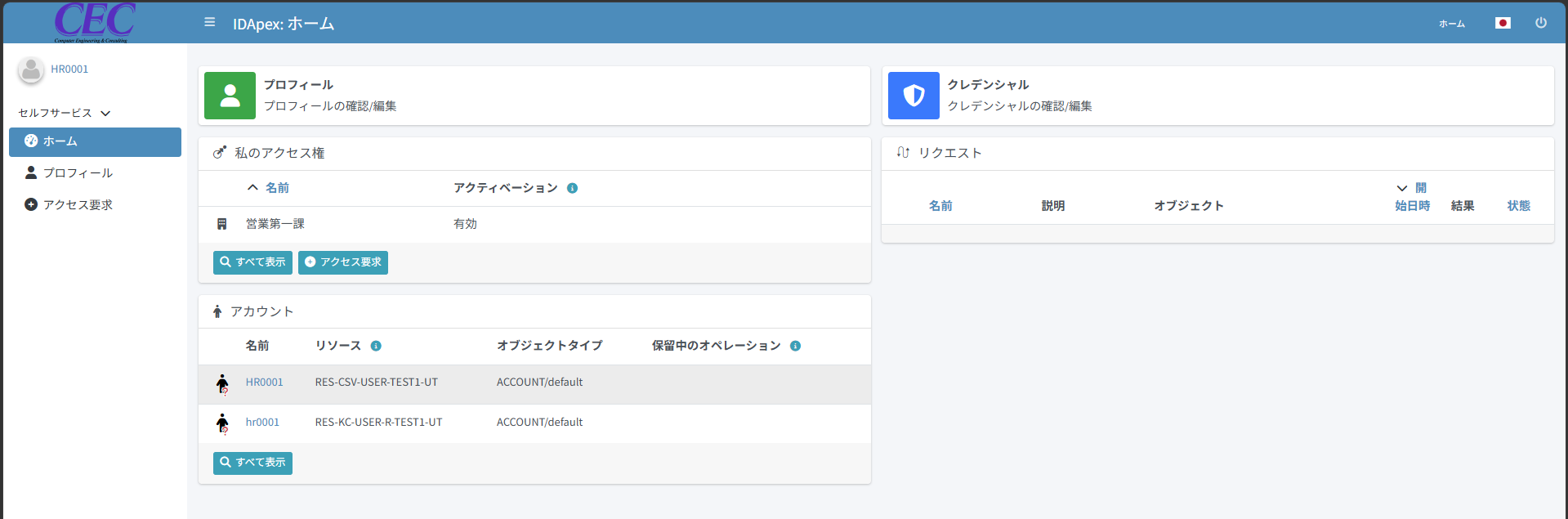This screenshot has width=1568, height=519.
Task: Toggle the hamburger sidebar menu
Action: pos(210,22)
